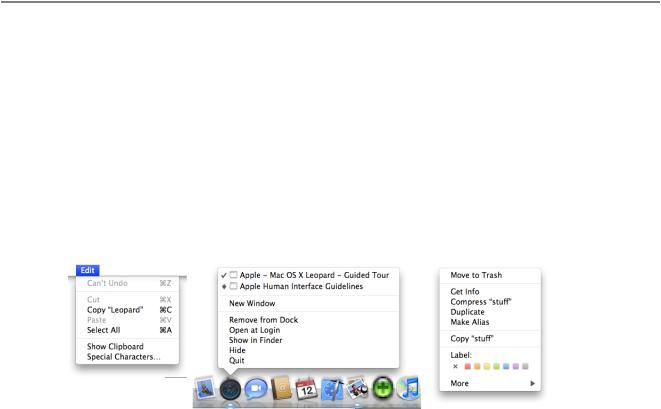Choose New Window in the Dock menu
This screenshot has width=661, height=409.
coord(308,304)
